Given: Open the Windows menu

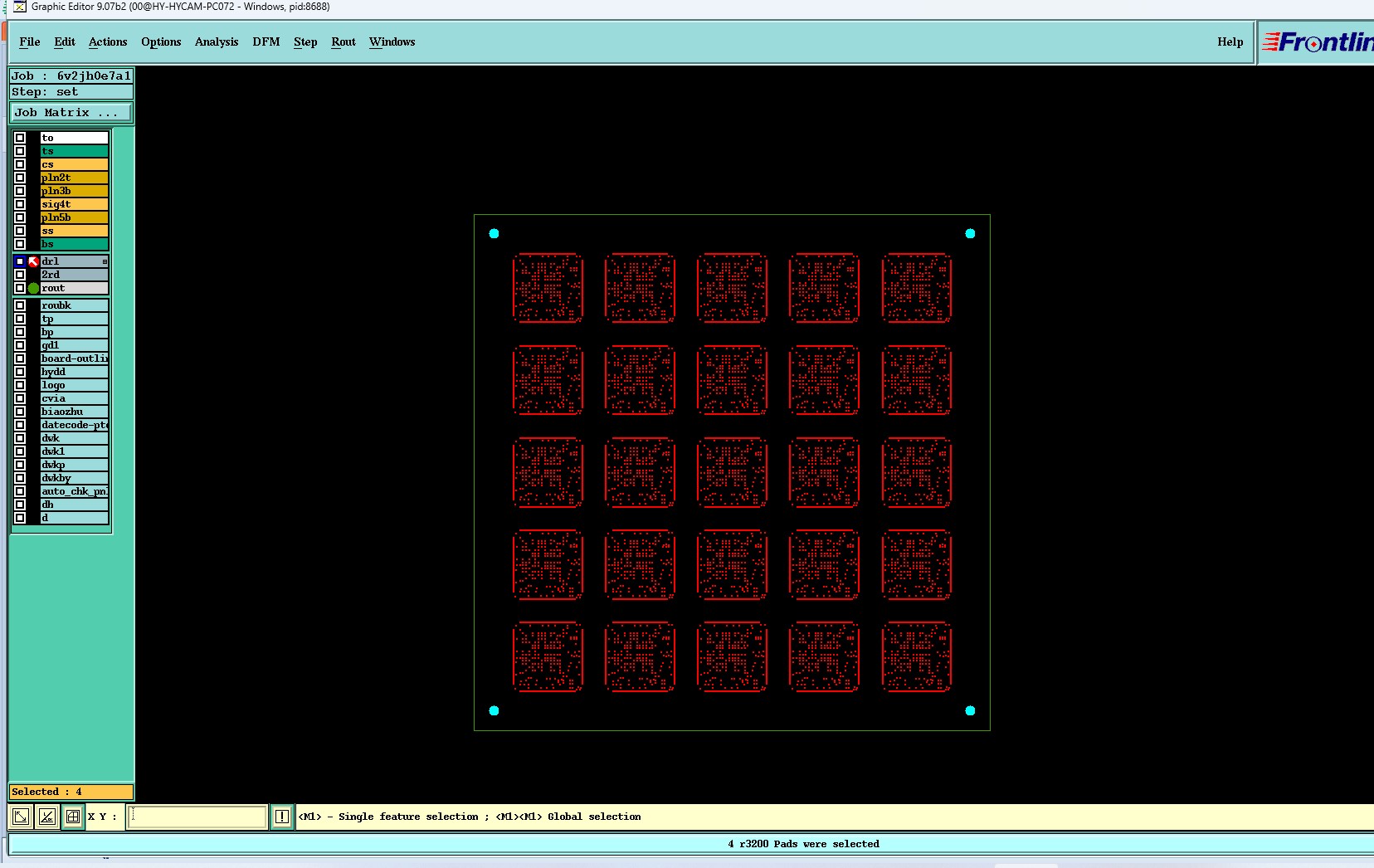Looking at the screenshot, I should (x=392, y=41).
